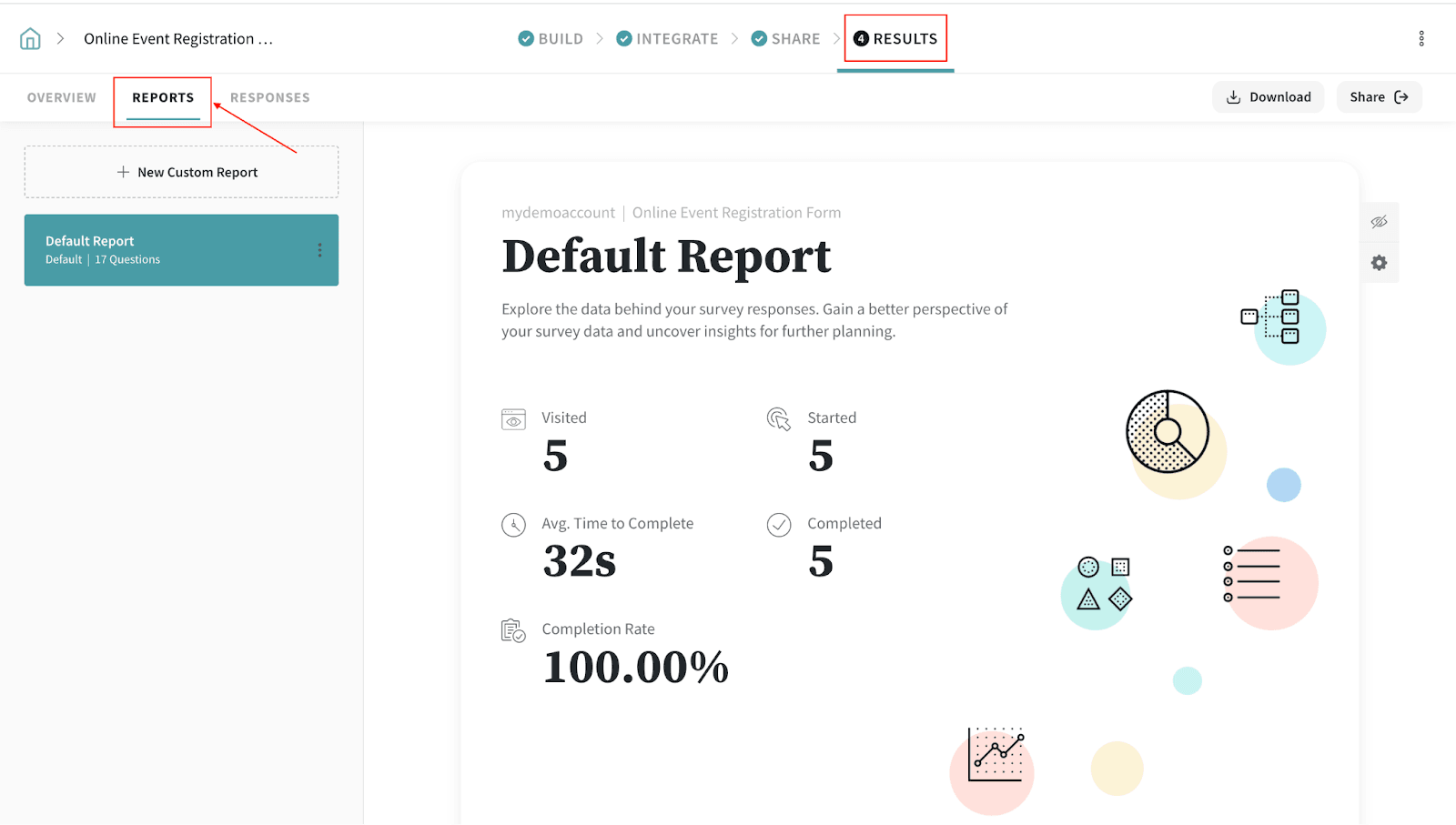The height and width of the screenshot is (825, 1456).
Task: Switch to the Overview tab
Action: click(61, 97)
